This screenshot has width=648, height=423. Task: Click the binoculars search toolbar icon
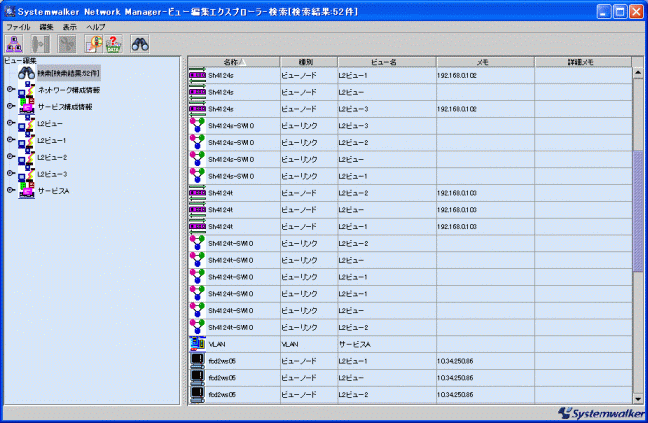click(x=140, y=44)
